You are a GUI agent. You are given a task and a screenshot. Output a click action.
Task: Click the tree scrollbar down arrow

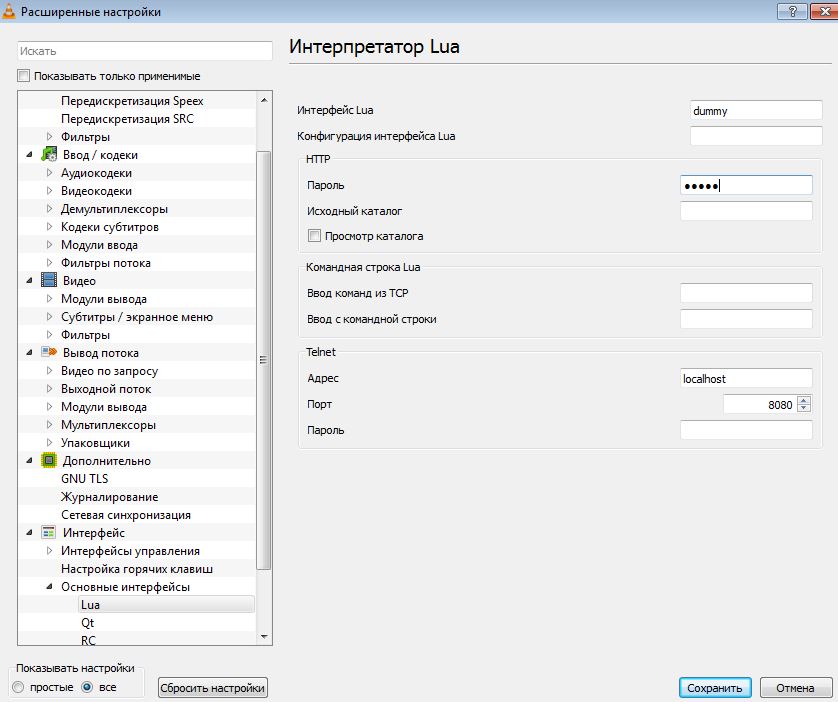click(x=263, y=636)
